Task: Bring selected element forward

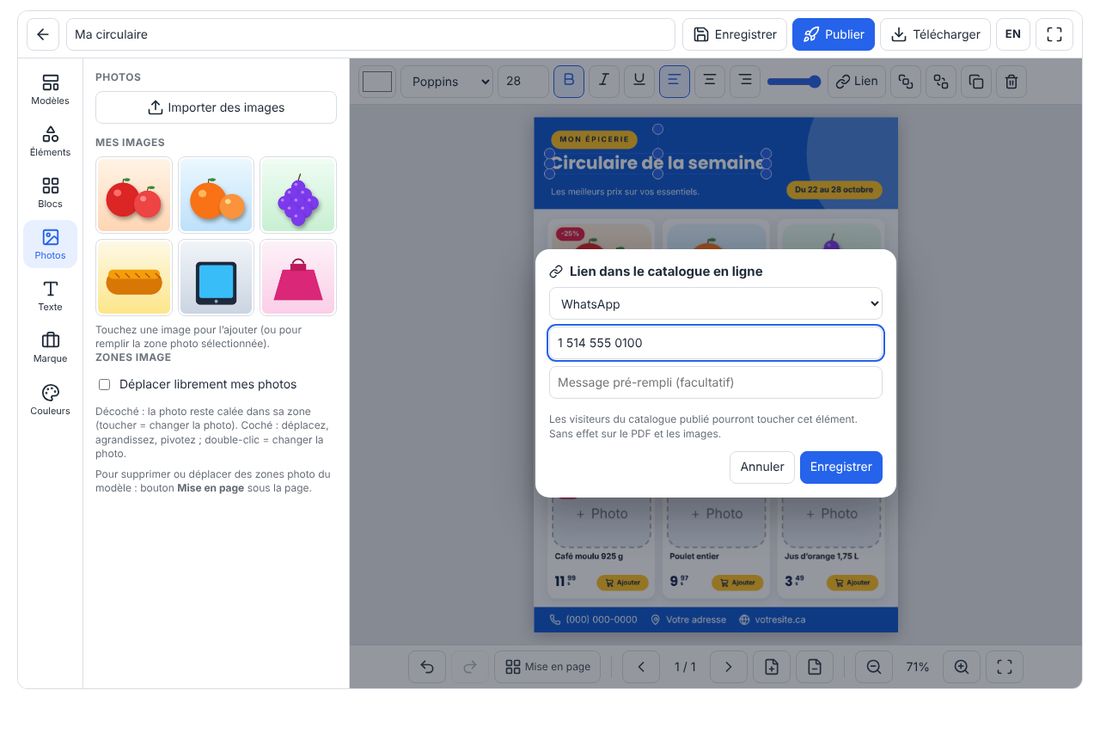Action: (906, 81)
